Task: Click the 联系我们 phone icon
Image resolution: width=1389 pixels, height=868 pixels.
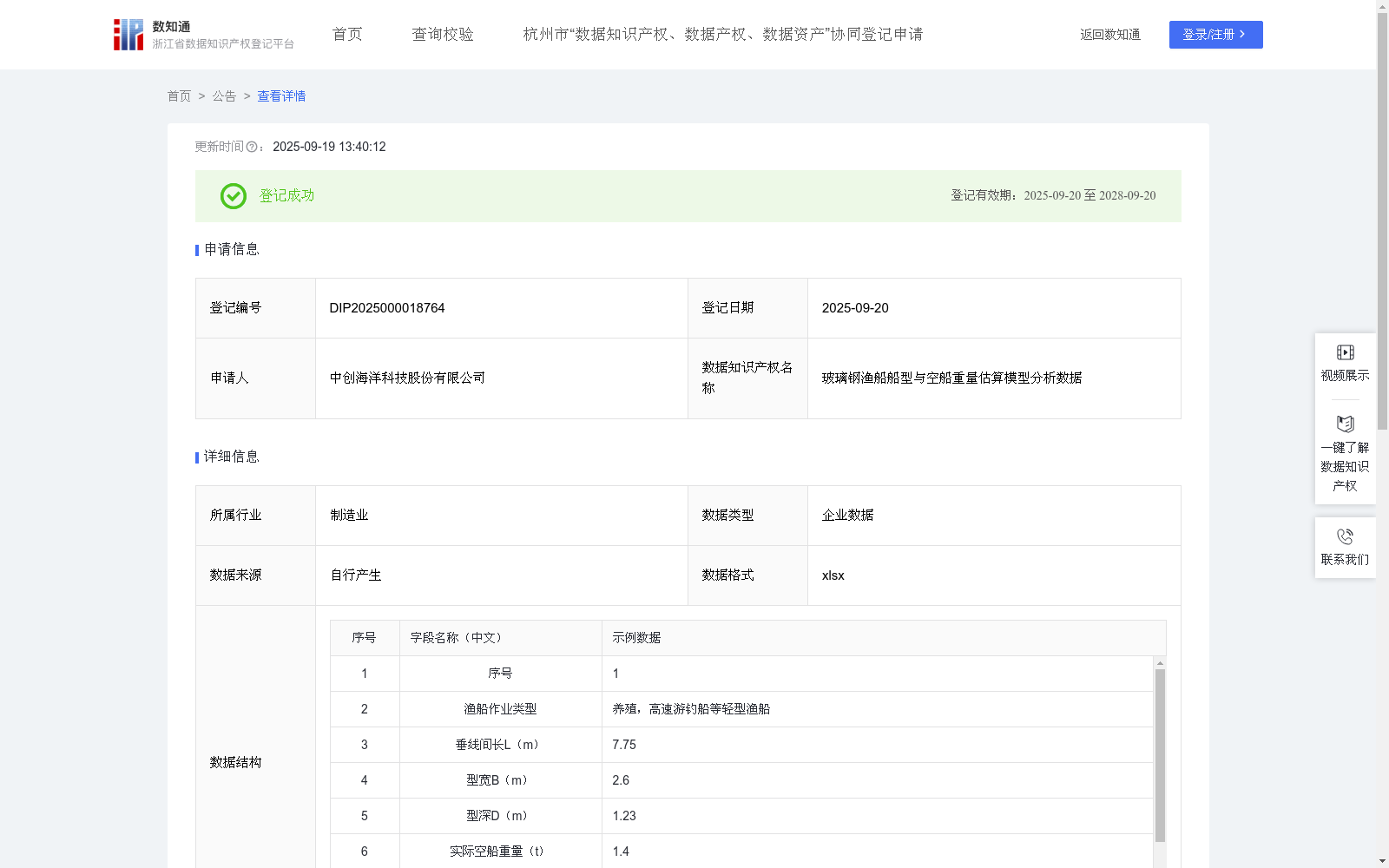Action: pos(1345,536)
